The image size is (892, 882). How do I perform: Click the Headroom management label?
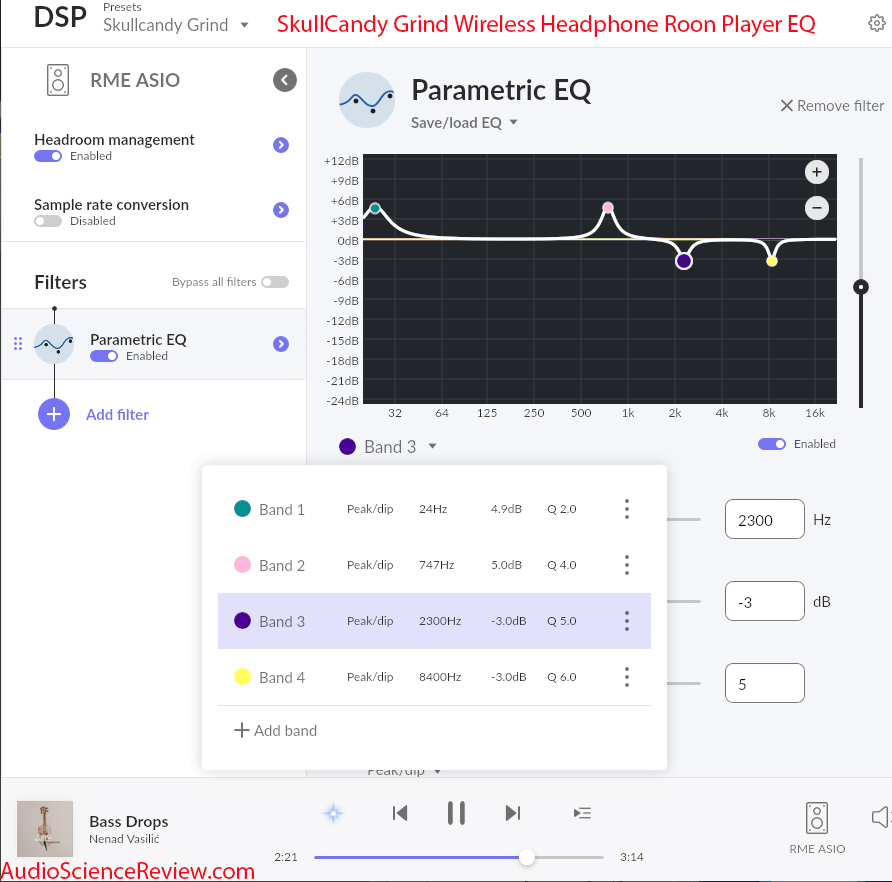(x=114, y=139)
